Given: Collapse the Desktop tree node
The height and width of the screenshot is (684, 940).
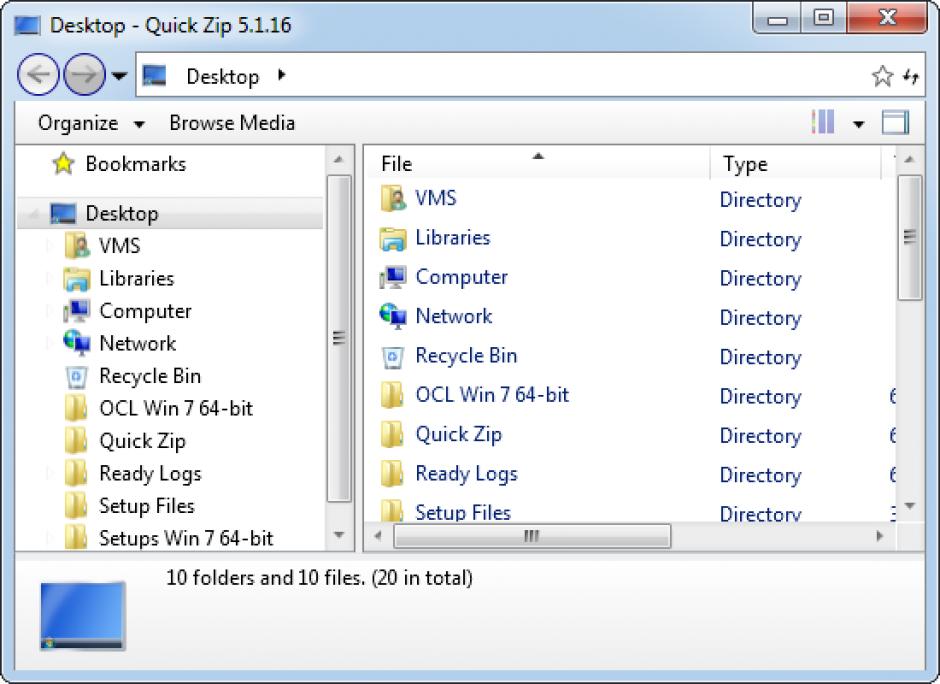Looking at the screenshot, I should 34,213.
